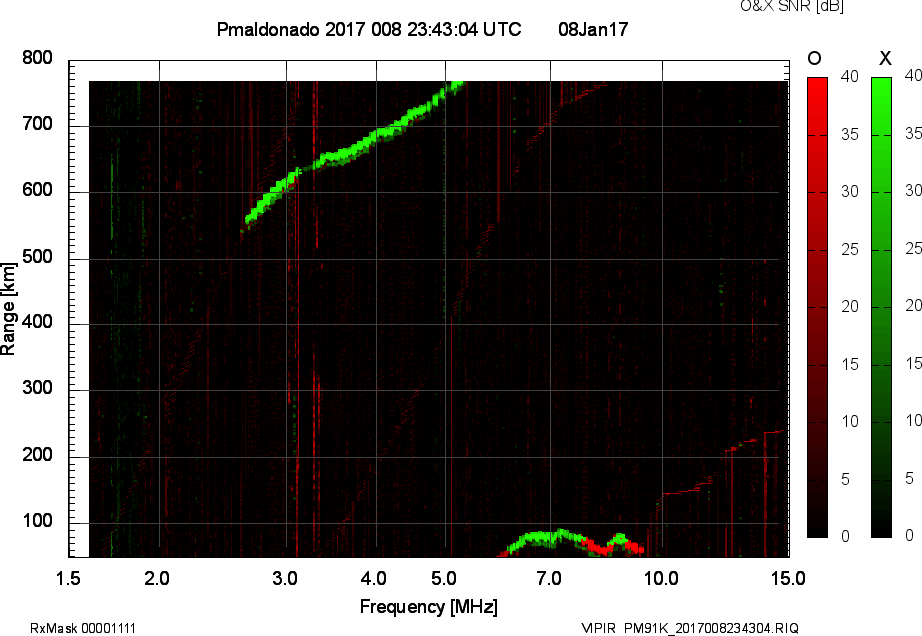This screenshot has height=636, width=922.
Task: Click the 400 range tick label
Action: tap(38, 322)
